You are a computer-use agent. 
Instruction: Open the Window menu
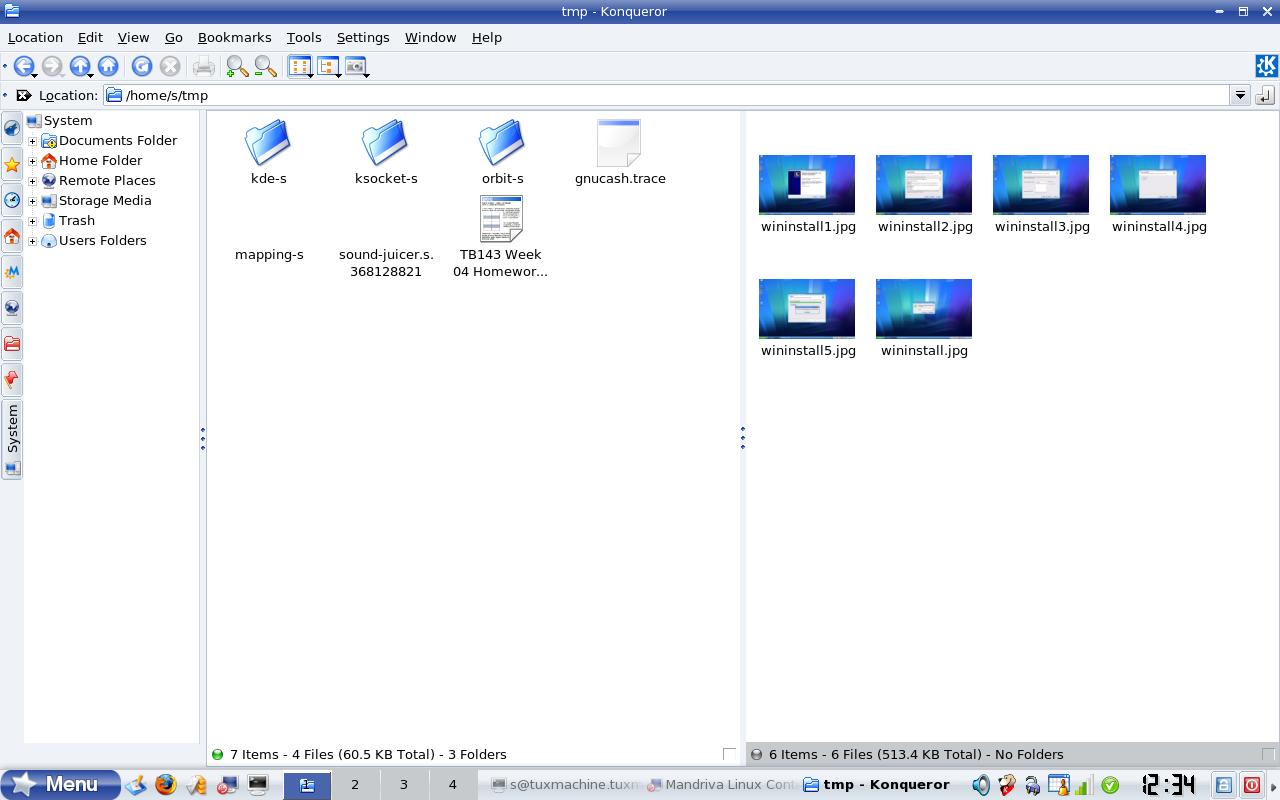(430, 37)
